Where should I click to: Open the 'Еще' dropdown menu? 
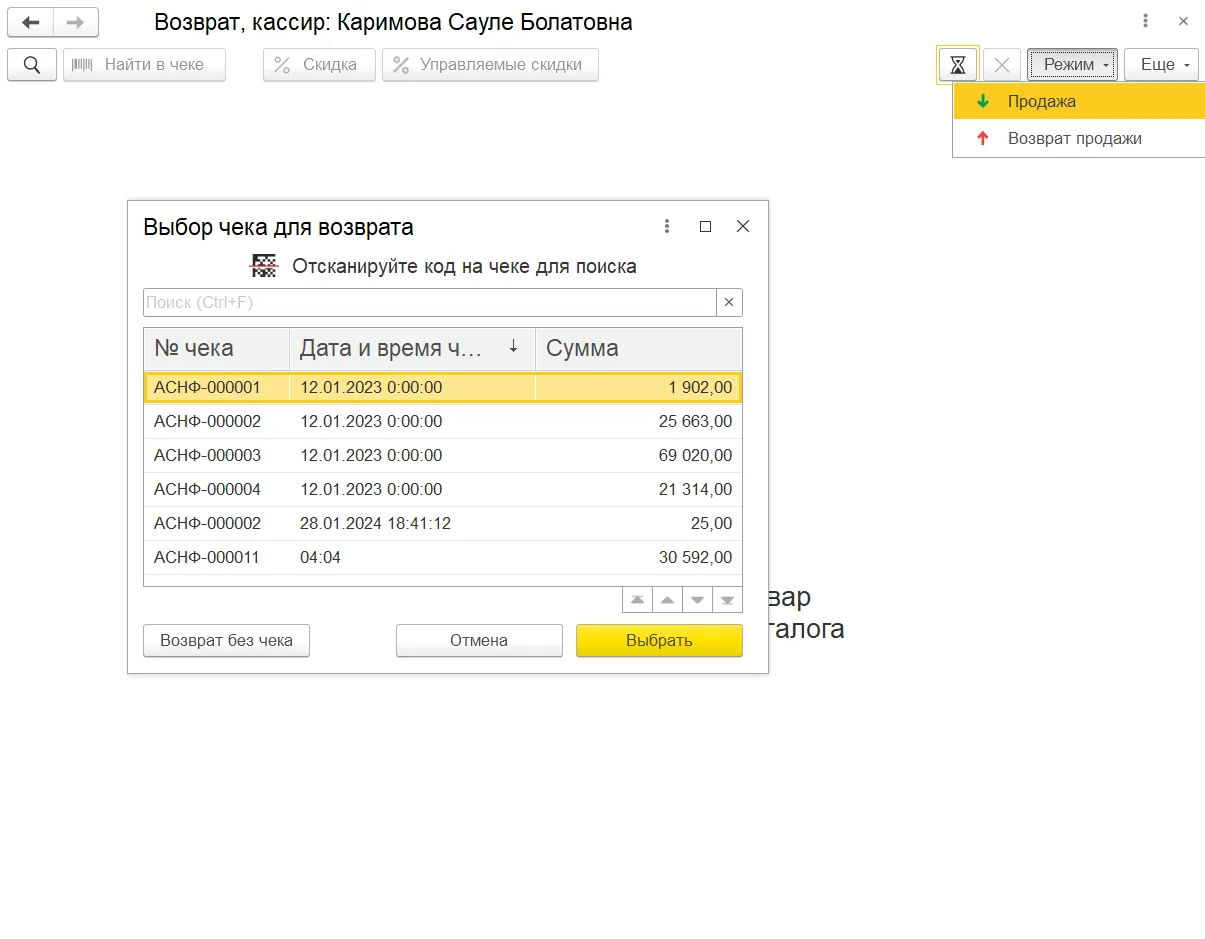tap(1161, 65)
